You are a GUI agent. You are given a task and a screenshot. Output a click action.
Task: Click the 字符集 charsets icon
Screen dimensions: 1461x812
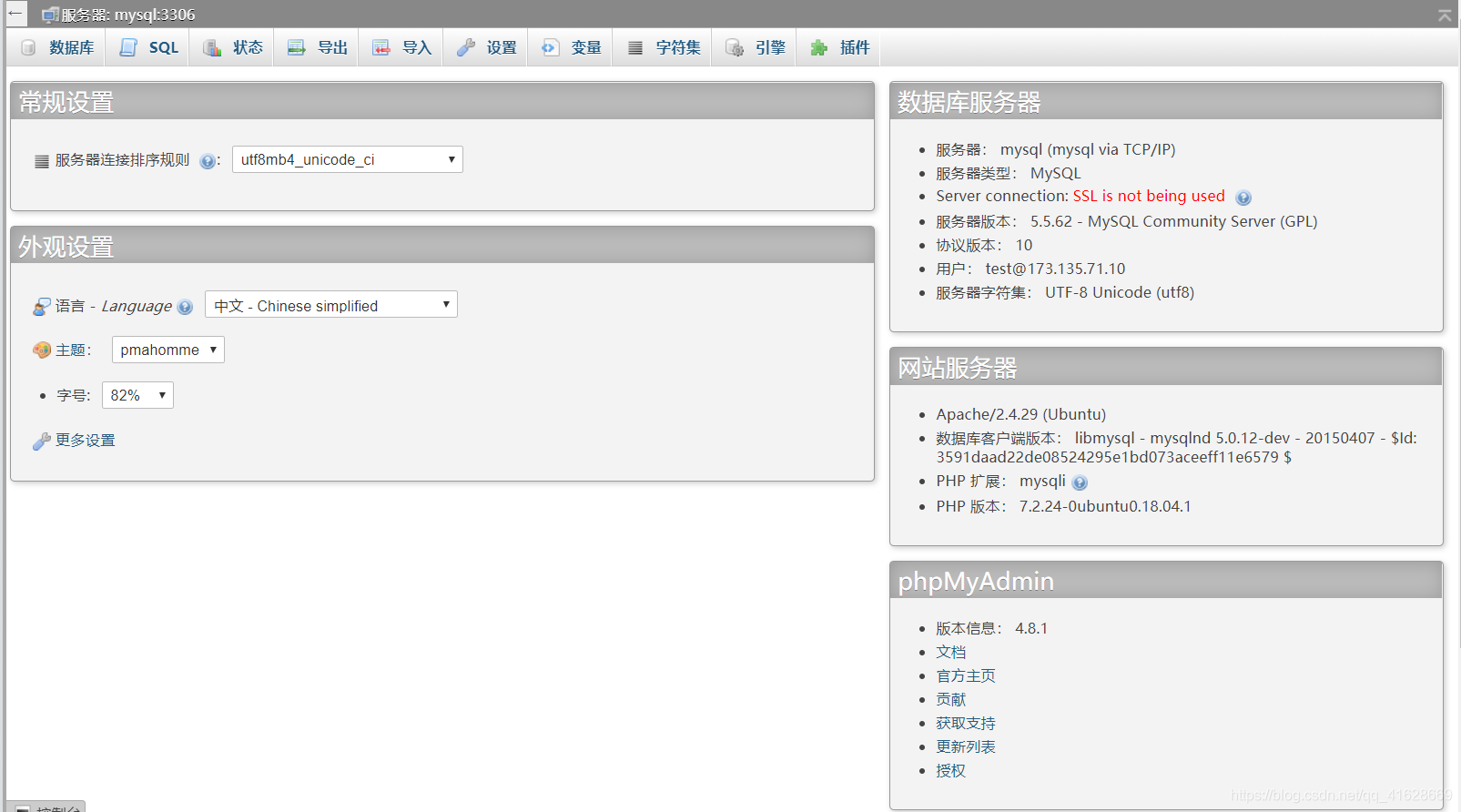(x=635, y=47)
